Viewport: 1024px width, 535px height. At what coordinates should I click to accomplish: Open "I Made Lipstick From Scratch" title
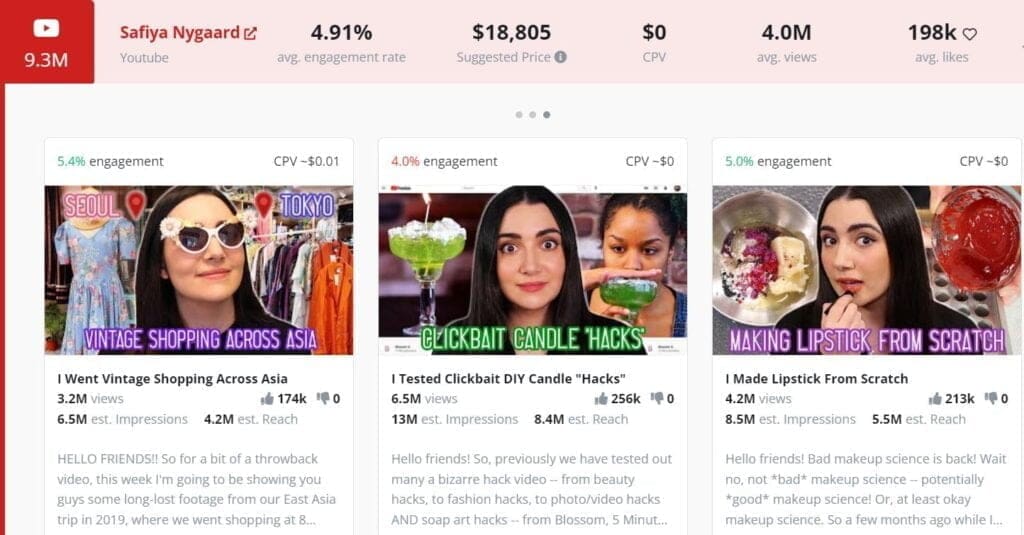(816, 378)
